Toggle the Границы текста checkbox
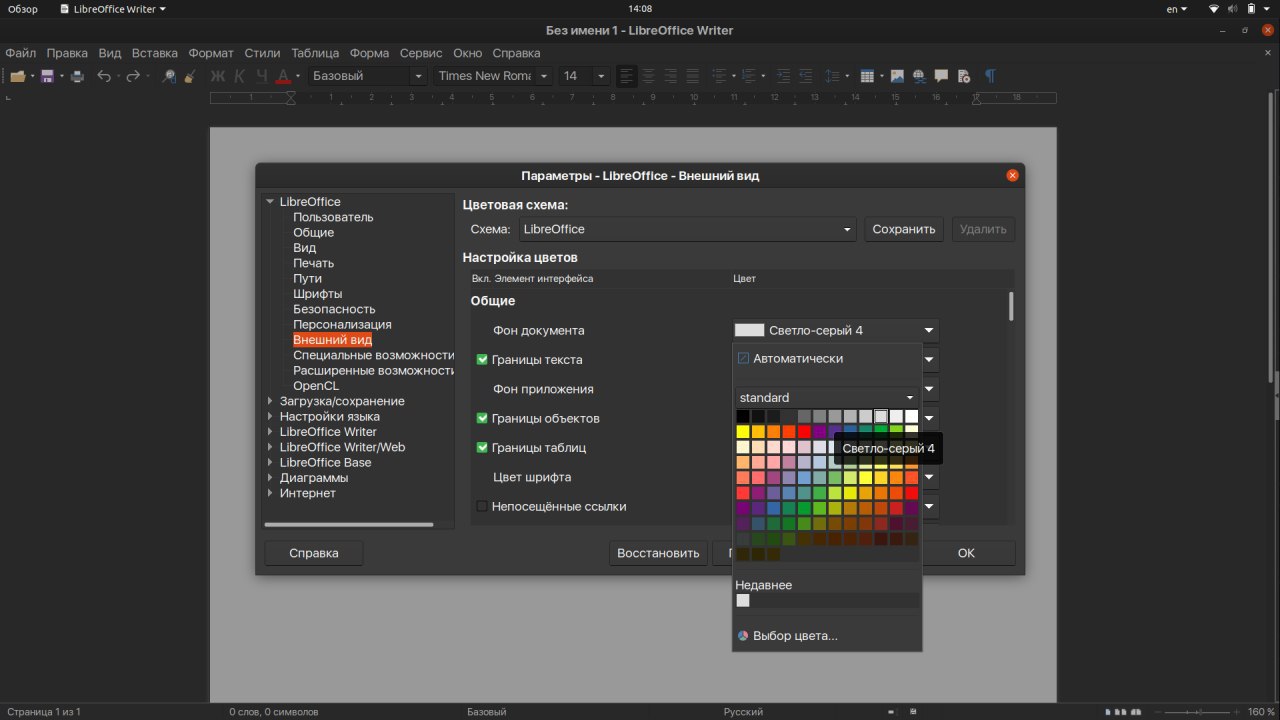The width and height of the screenshot is (1280, 720). [482, 360]
